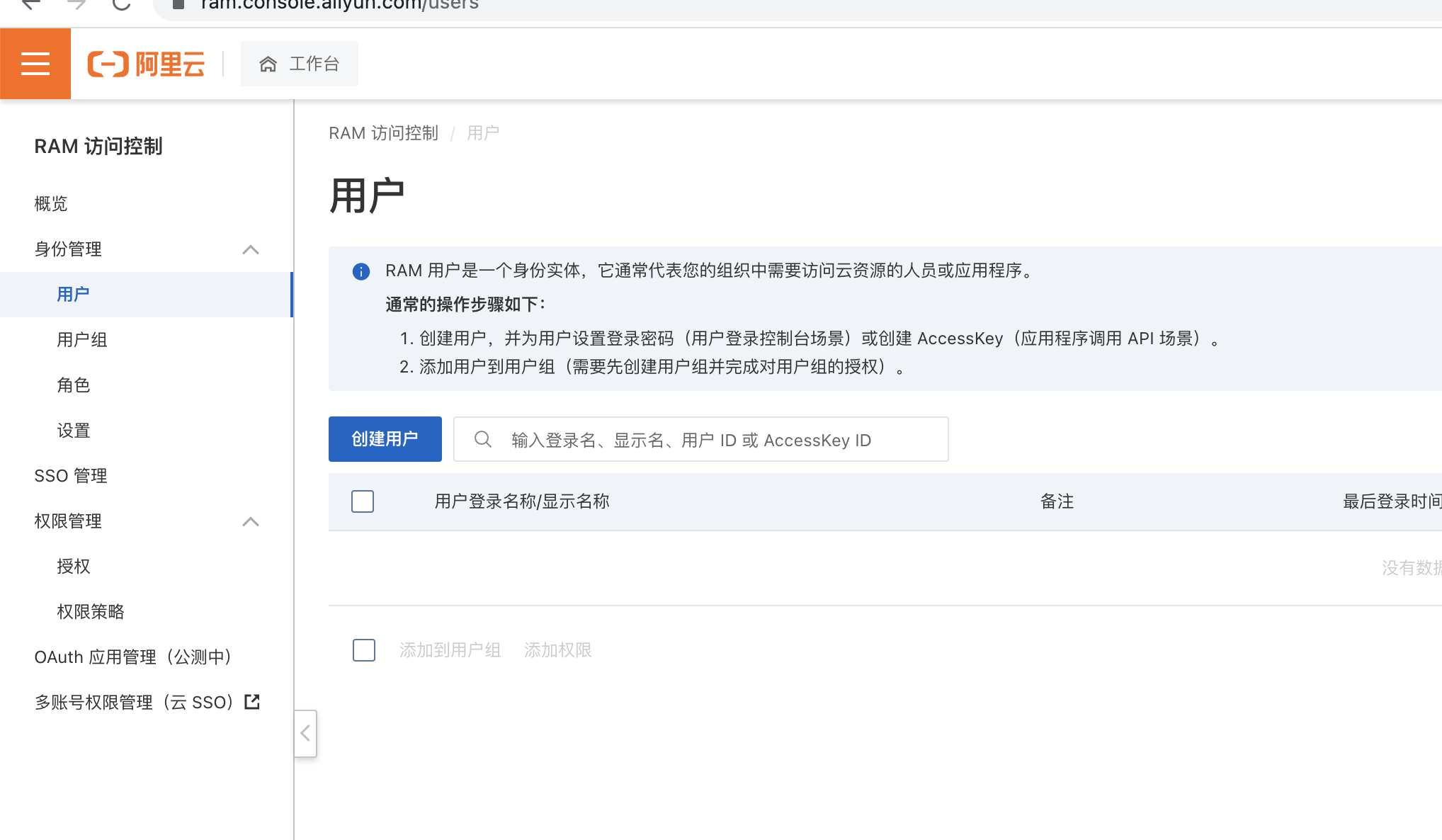
Task: Click the 创建用户 button
Action: tap(385, 439)
